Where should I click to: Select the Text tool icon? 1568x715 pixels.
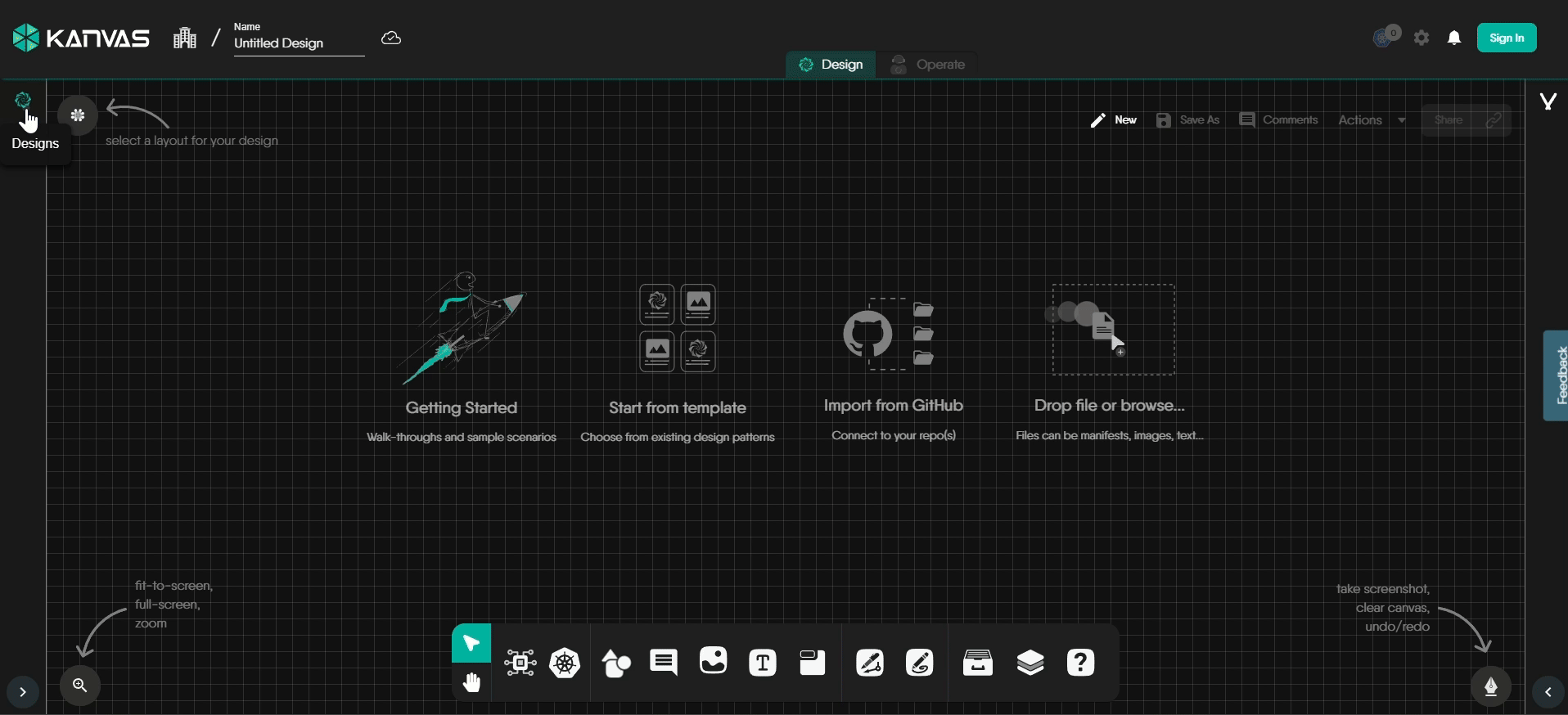[x=763, y=663]
